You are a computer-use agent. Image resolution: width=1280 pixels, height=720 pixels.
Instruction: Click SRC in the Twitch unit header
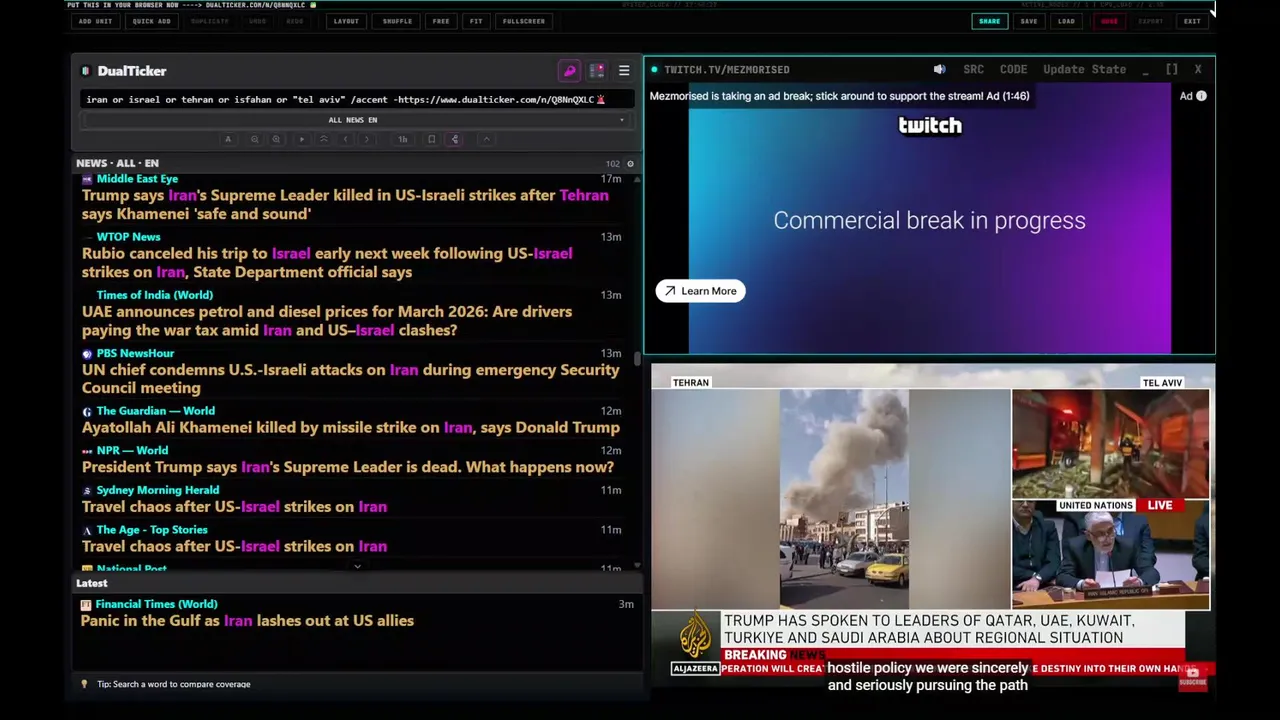973,69
